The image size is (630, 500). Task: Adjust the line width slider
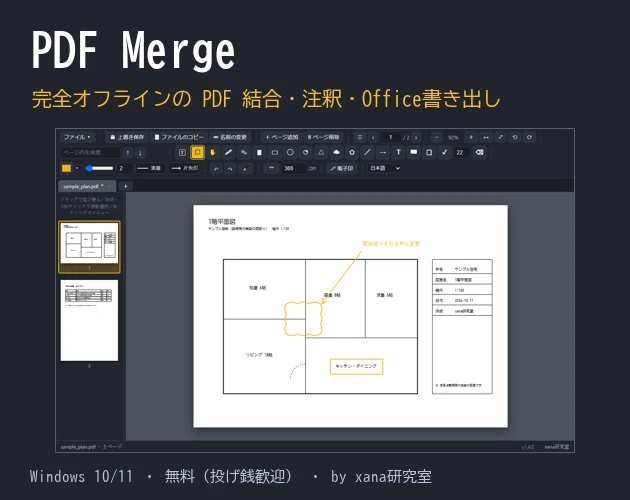point(99,168)
